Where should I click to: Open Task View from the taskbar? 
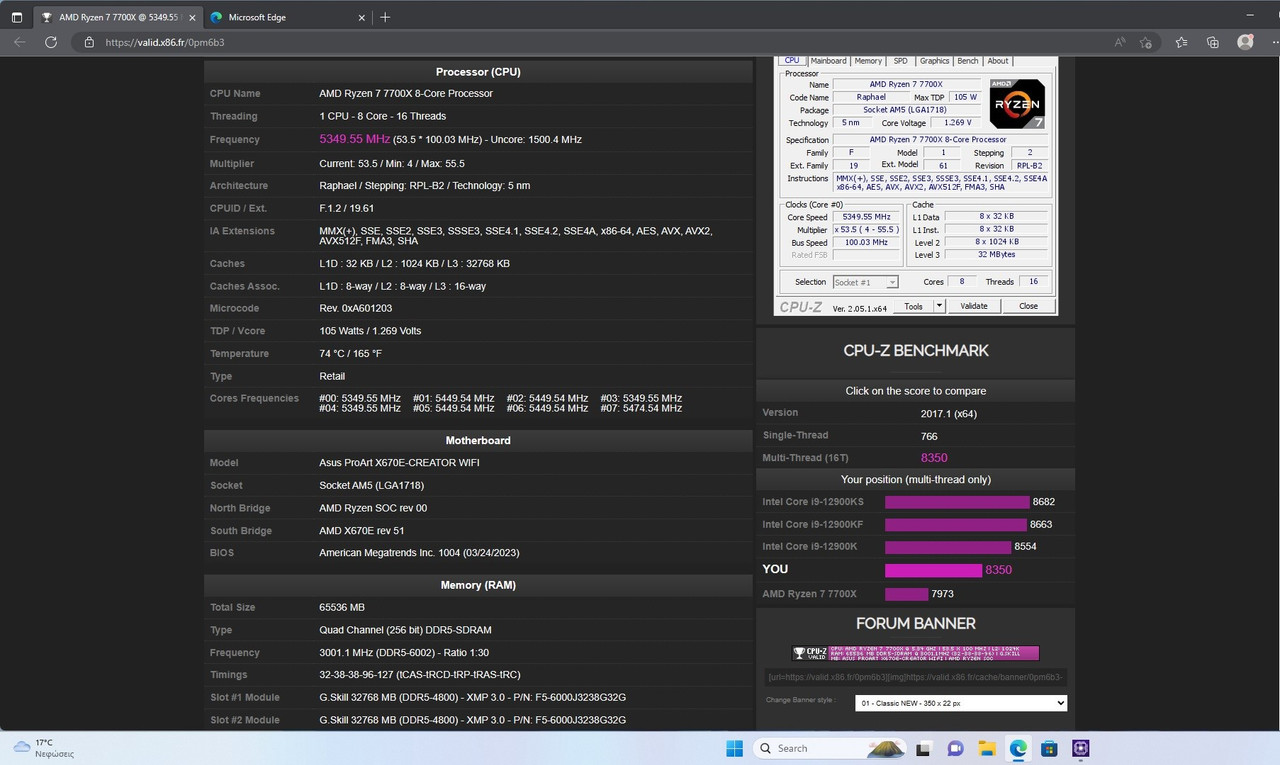[x=924, y=748]
